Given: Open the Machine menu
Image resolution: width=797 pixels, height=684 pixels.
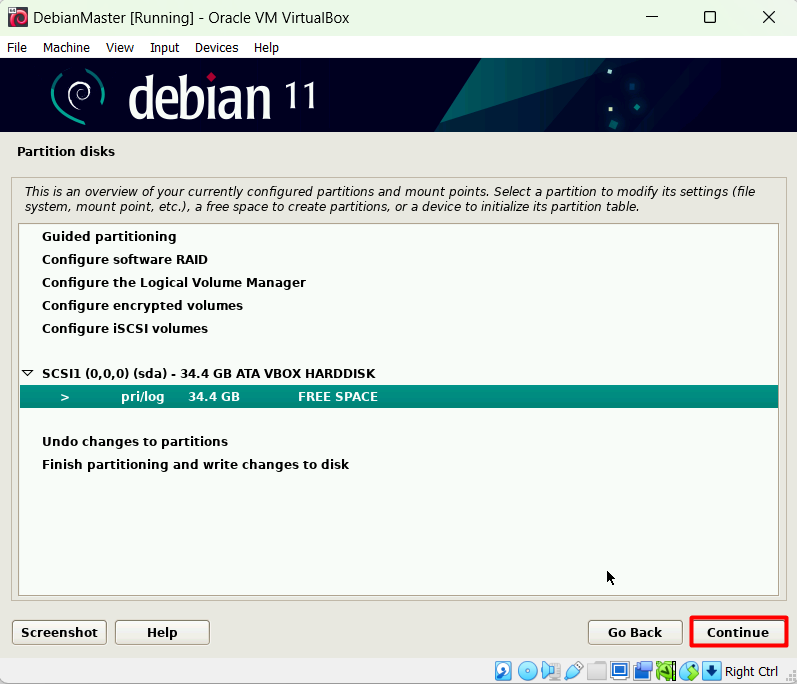Looking at the screenshot, I should click(66, 47).
